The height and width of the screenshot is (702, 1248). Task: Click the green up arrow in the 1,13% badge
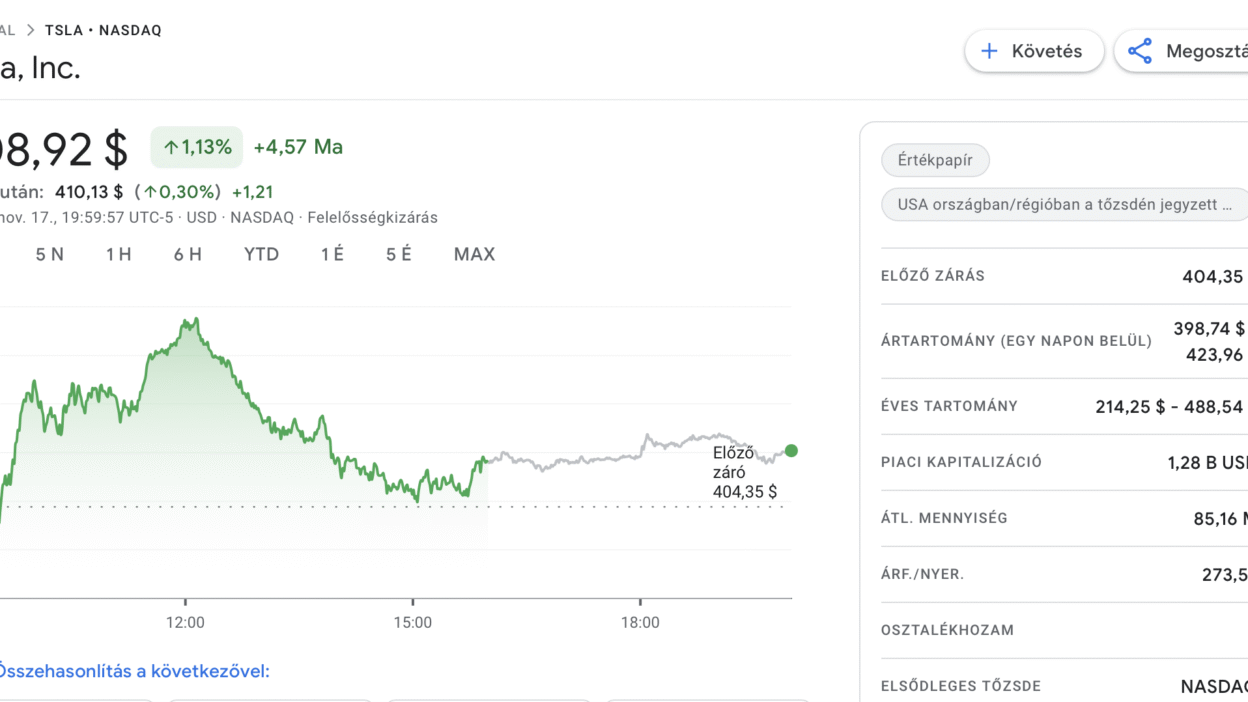coord(170,148)
